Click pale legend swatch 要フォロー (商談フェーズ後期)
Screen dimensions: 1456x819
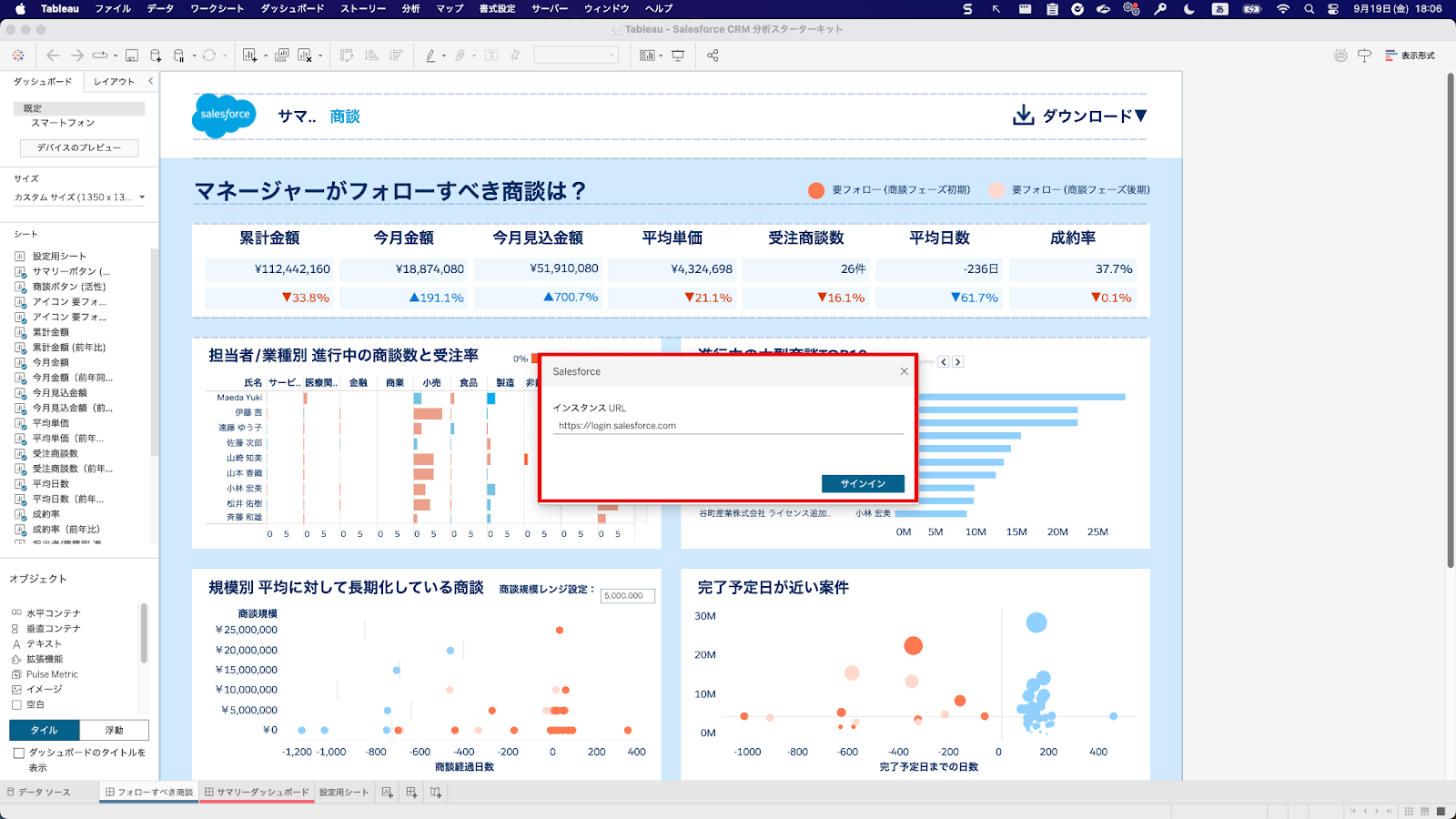point(997,190)
